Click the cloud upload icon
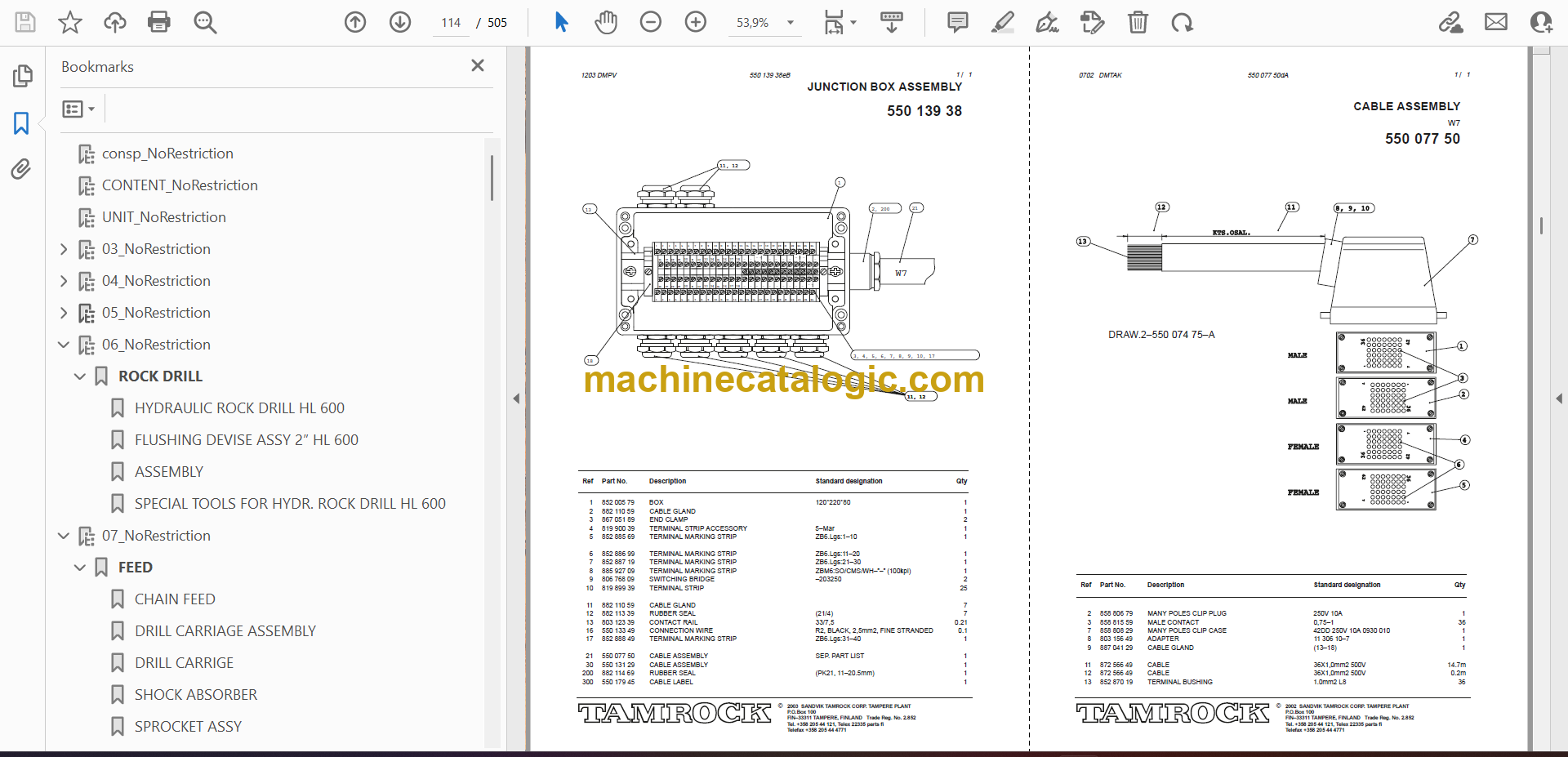The image size is (1568, 757). (x=114, y=22)
